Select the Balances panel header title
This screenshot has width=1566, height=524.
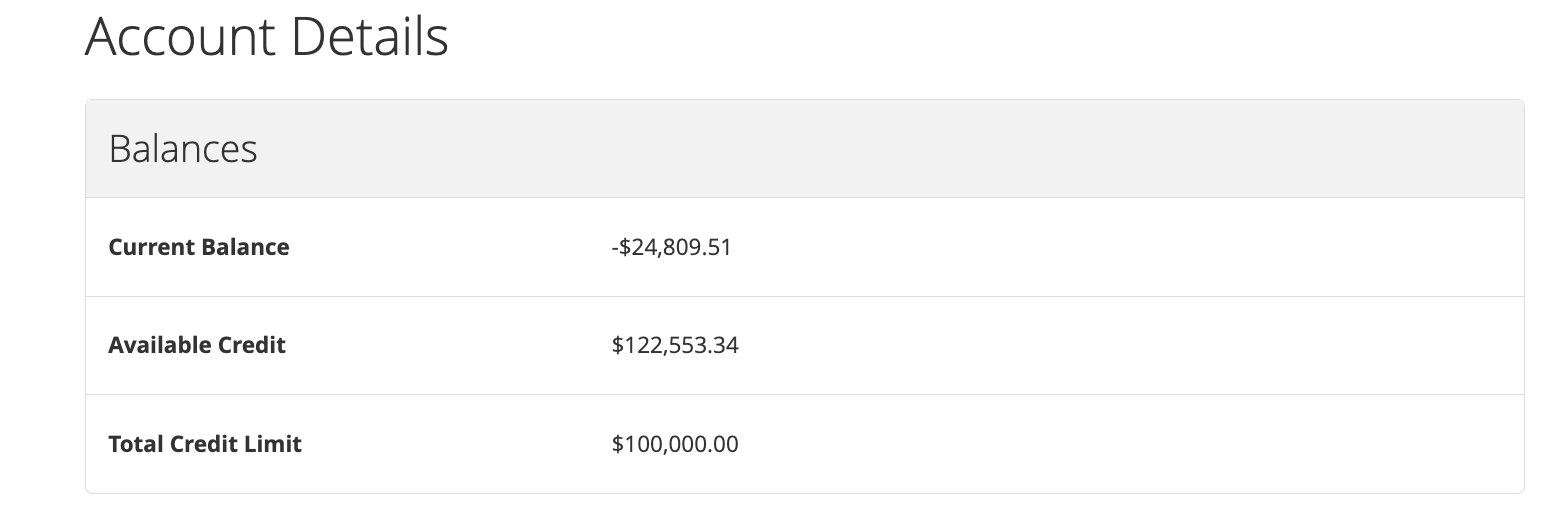coord(183,149)
